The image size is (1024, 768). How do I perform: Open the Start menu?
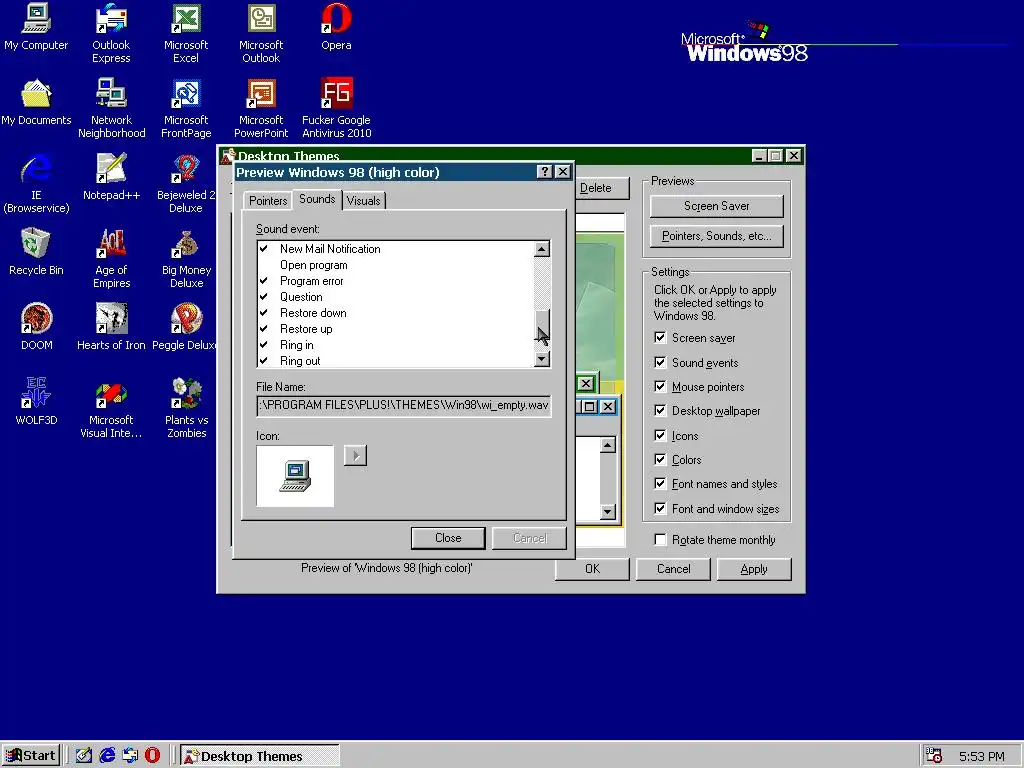click(x=31, y=756)
